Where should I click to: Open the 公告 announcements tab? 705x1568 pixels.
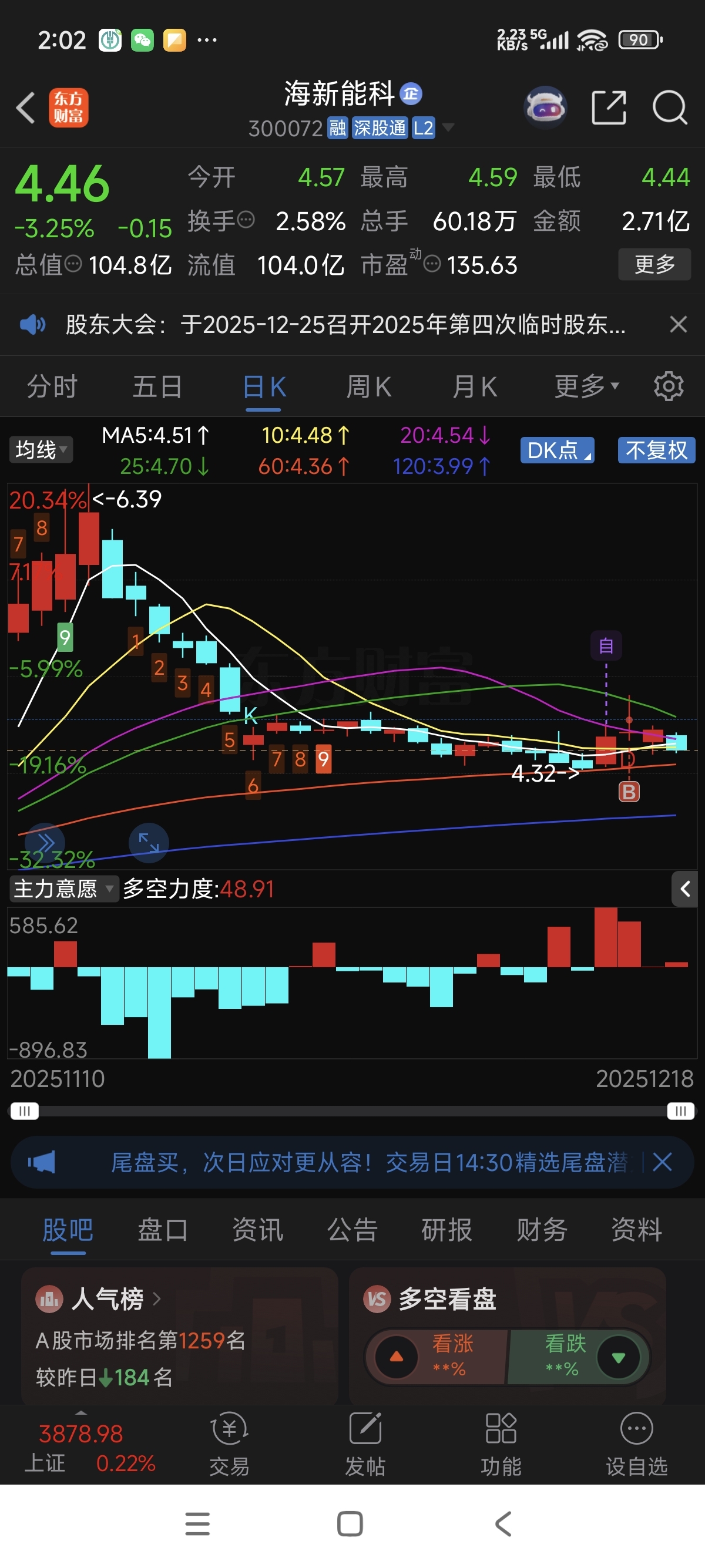352,1230
